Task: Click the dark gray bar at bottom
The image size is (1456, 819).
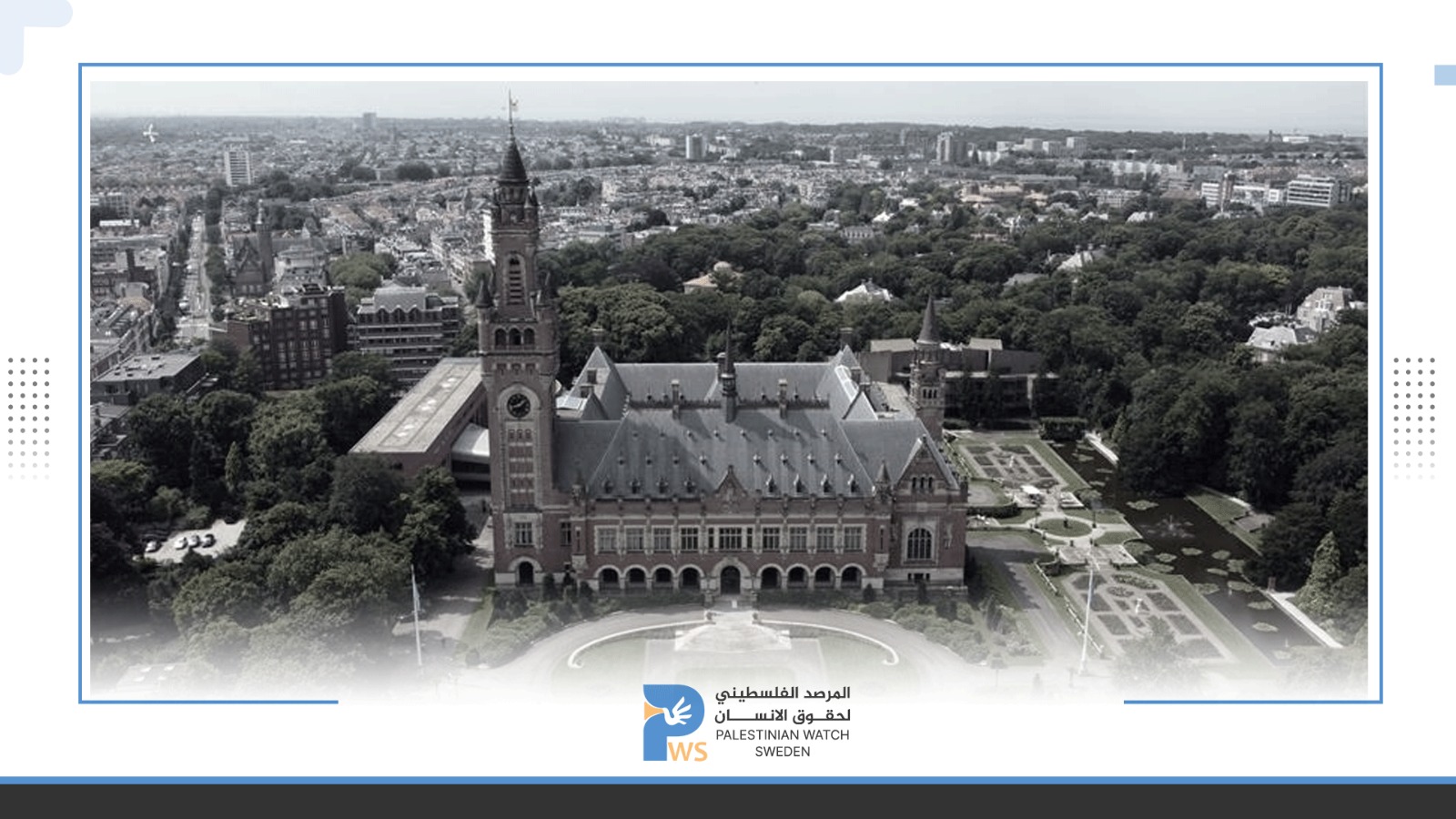Action: (728, 802)
